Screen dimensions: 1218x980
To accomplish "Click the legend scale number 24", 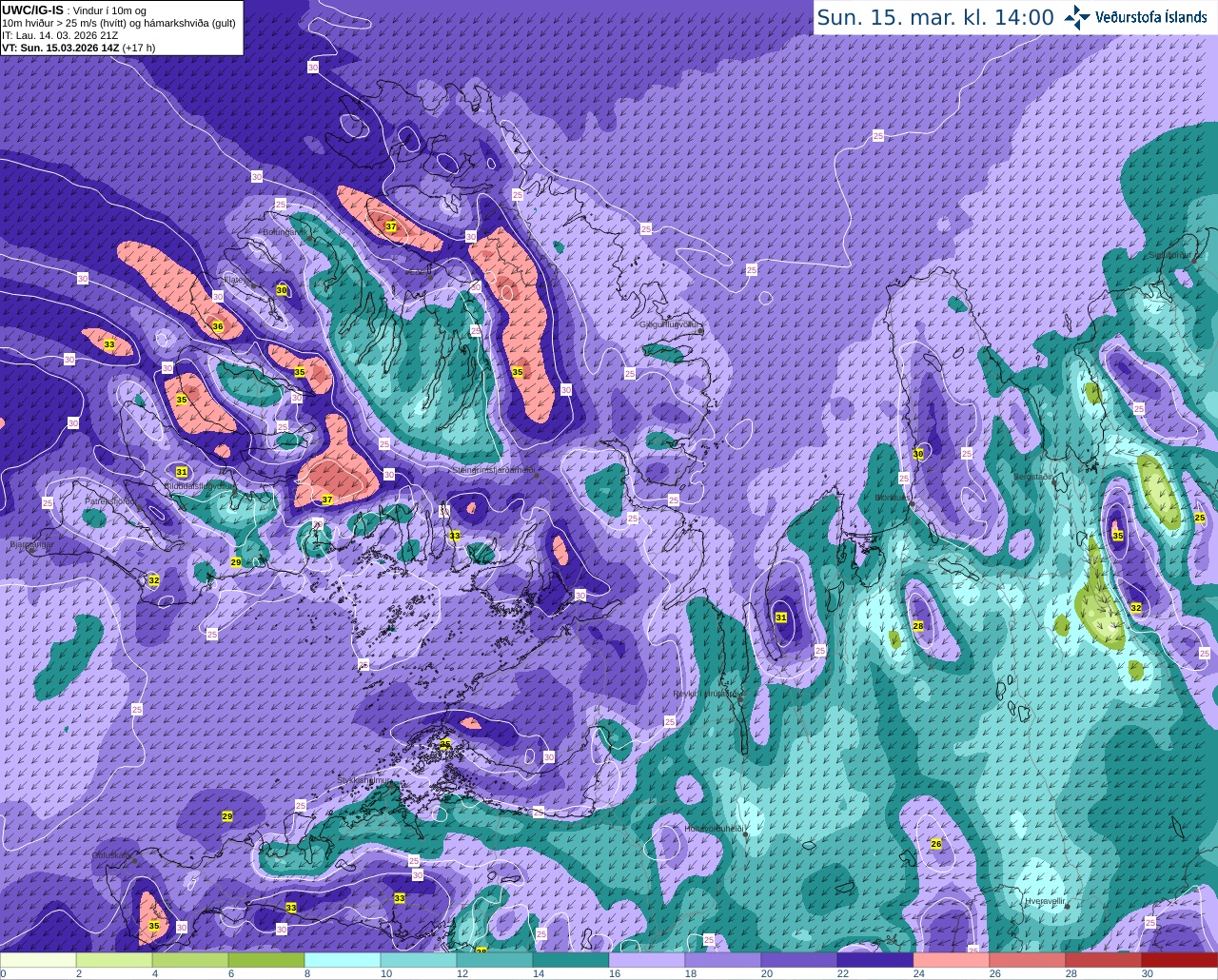I will [918, 973].
